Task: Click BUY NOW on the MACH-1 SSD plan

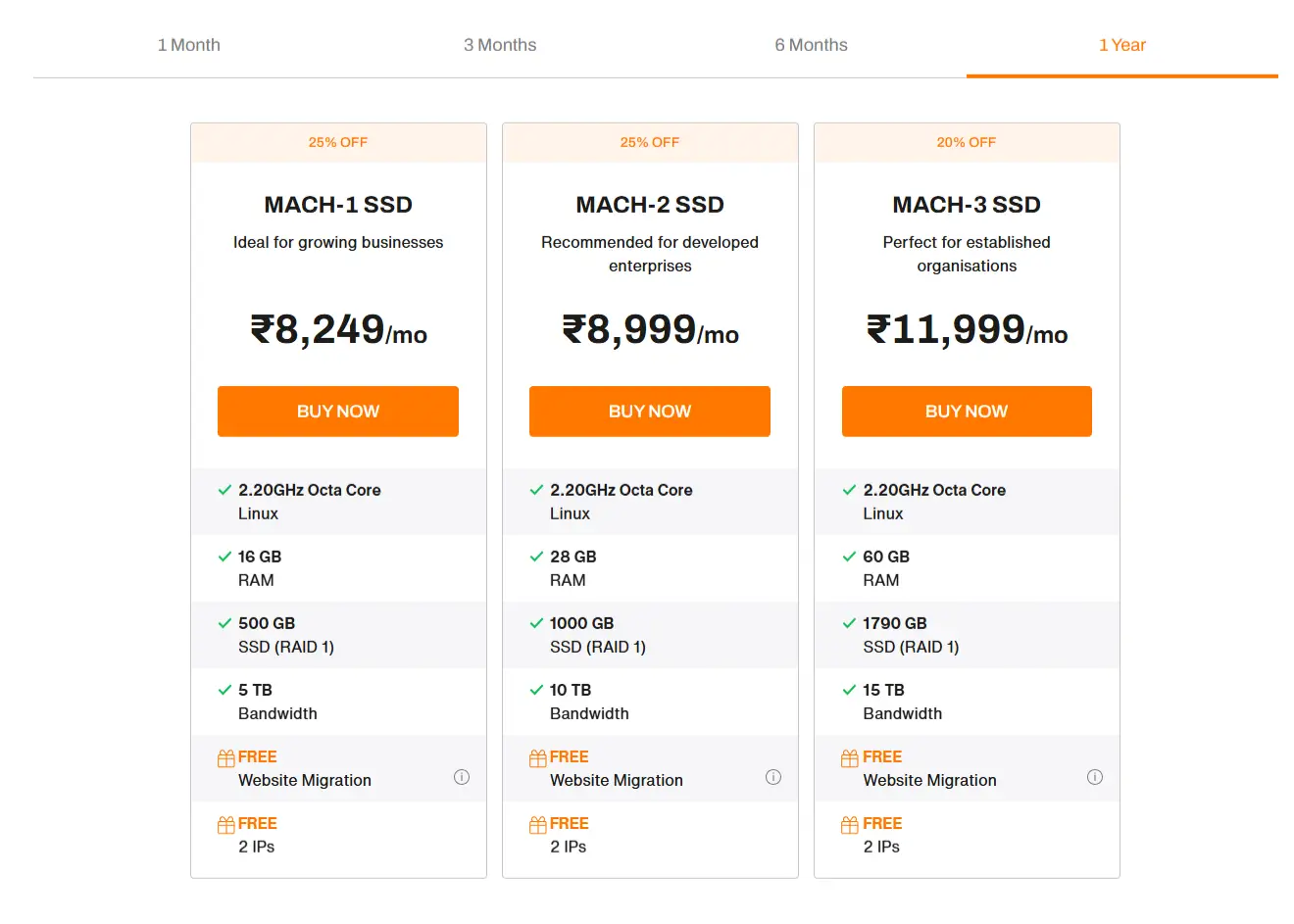Action: pyautogui.click(x=337, y=412)
